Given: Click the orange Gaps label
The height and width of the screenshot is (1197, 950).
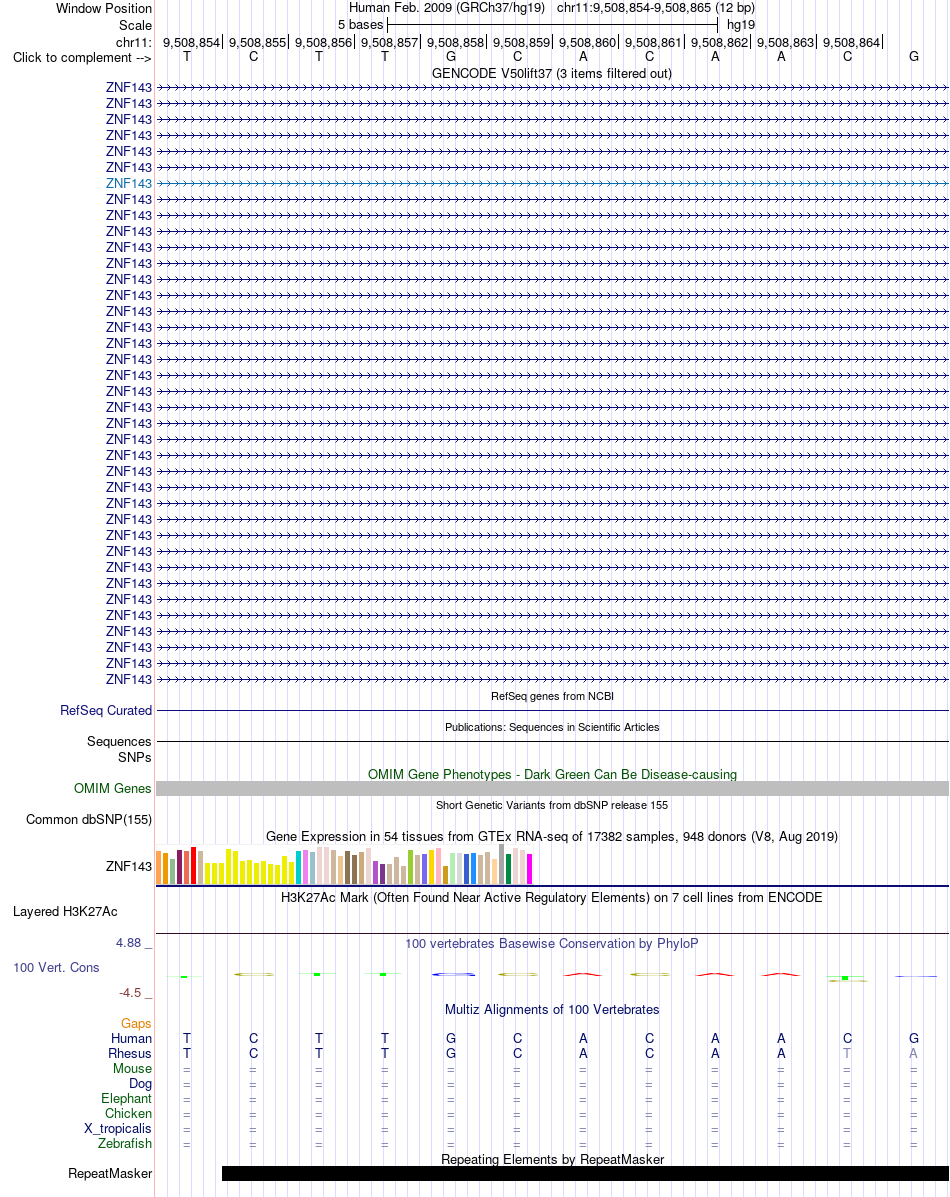Looking at the screenshot, I should (136, 1023).
